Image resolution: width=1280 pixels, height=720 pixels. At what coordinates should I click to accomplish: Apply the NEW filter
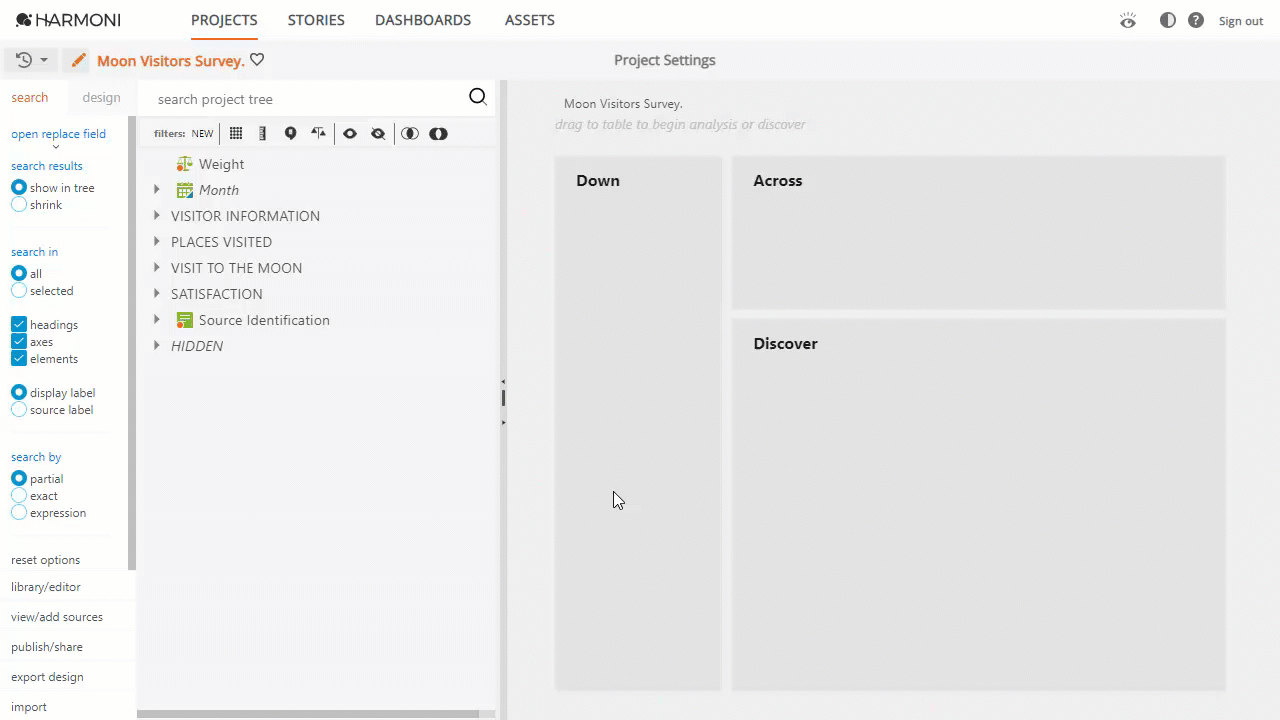[202, 133]
